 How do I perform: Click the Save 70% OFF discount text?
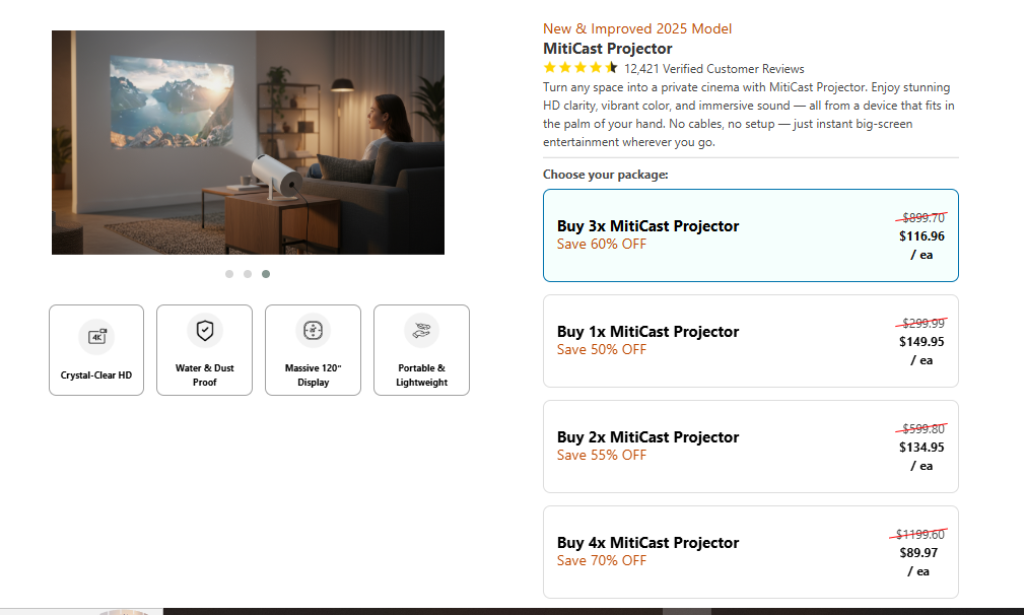(x=601, y=561)
